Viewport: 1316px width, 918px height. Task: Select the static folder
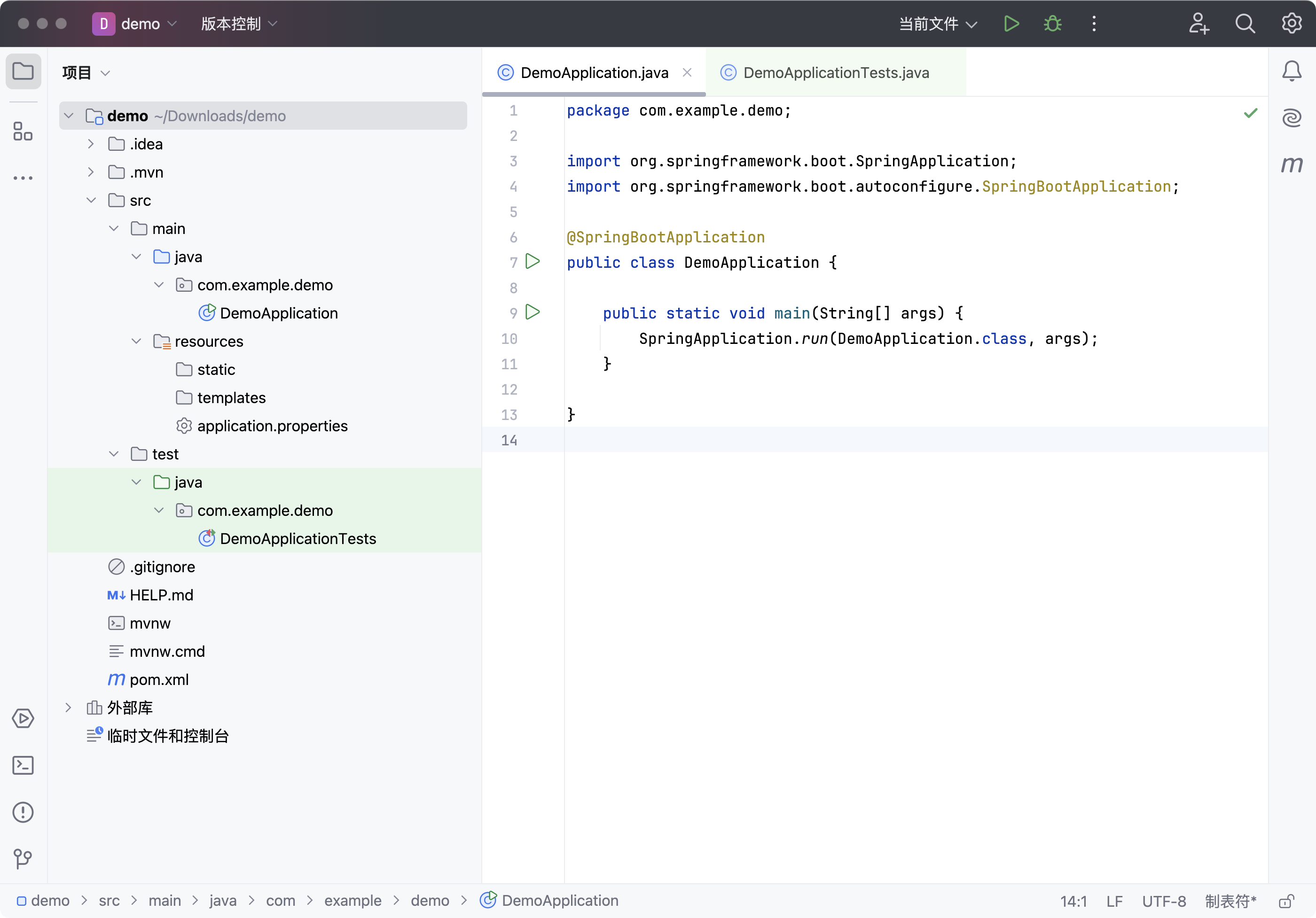pyautogui.click(x=206, y=370)
